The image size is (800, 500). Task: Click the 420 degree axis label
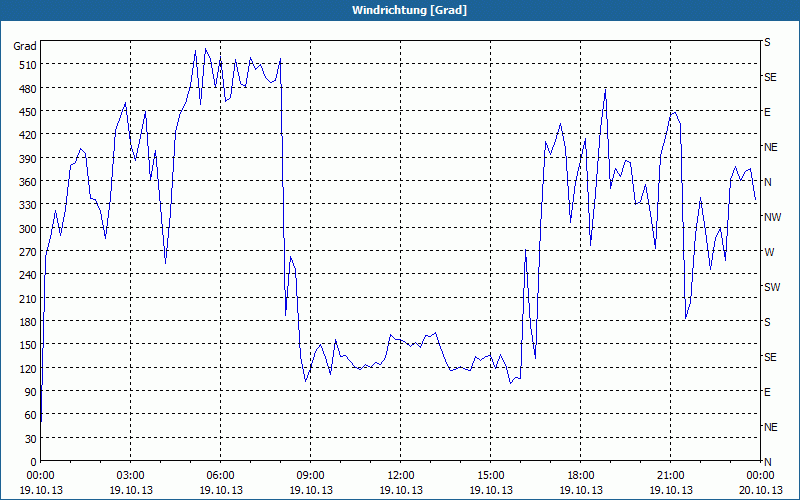28,135
